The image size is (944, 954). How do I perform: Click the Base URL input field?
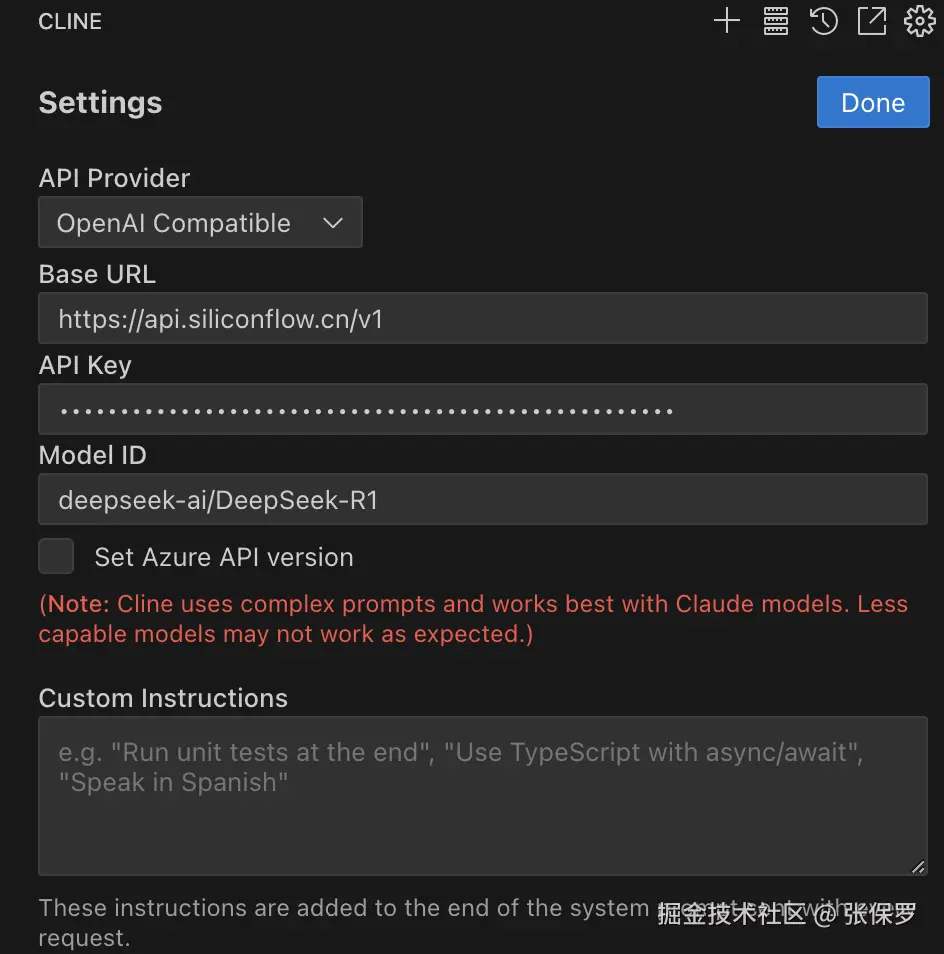[482, 319]
